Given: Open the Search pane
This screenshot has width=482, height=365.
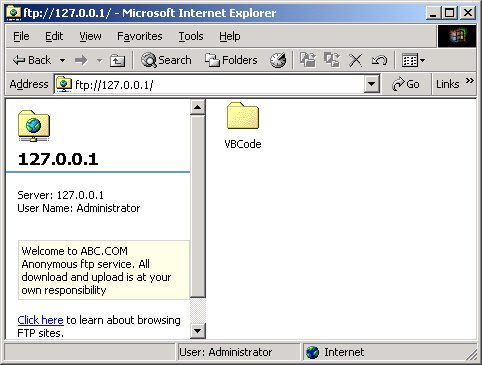Looking at the screenshot, I should [166, 60].
